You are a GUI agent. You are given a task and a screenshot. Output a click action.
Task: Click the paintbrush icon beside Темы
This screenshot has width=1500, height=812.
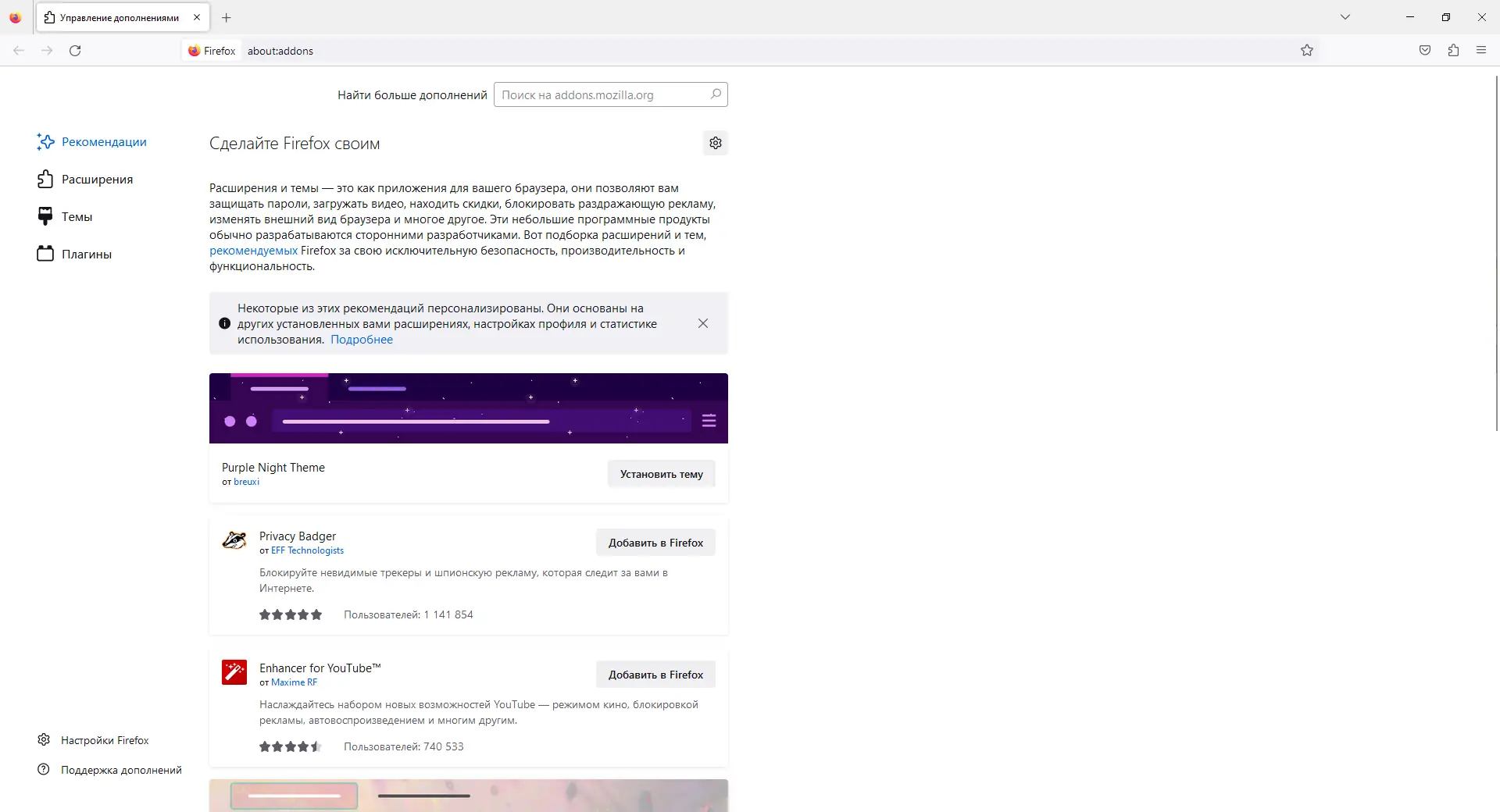[x=45, y=217]
